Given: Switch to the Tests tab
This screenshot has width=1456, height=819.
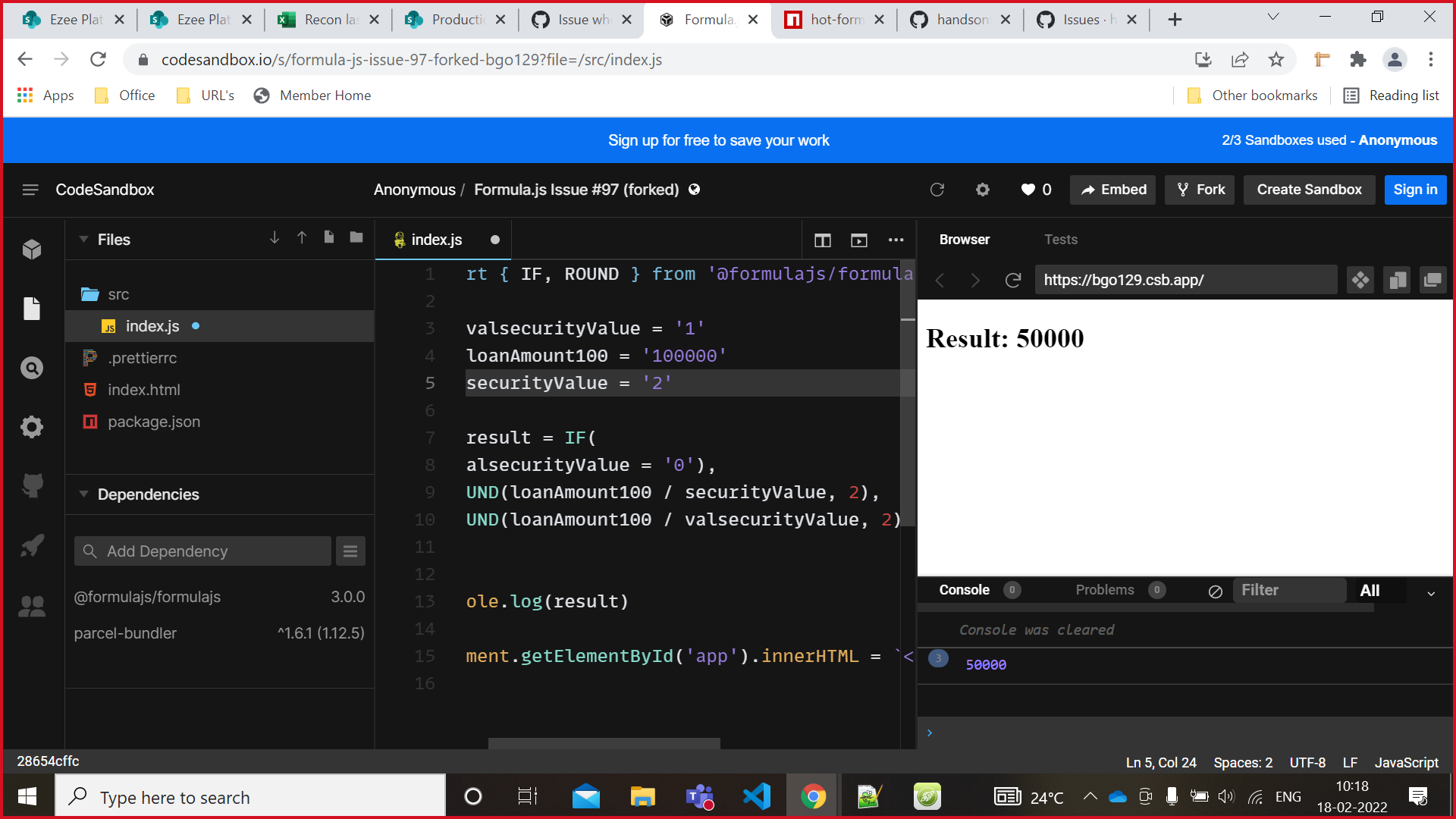Looking at the screenshot, I should (x=1060, y=239).
